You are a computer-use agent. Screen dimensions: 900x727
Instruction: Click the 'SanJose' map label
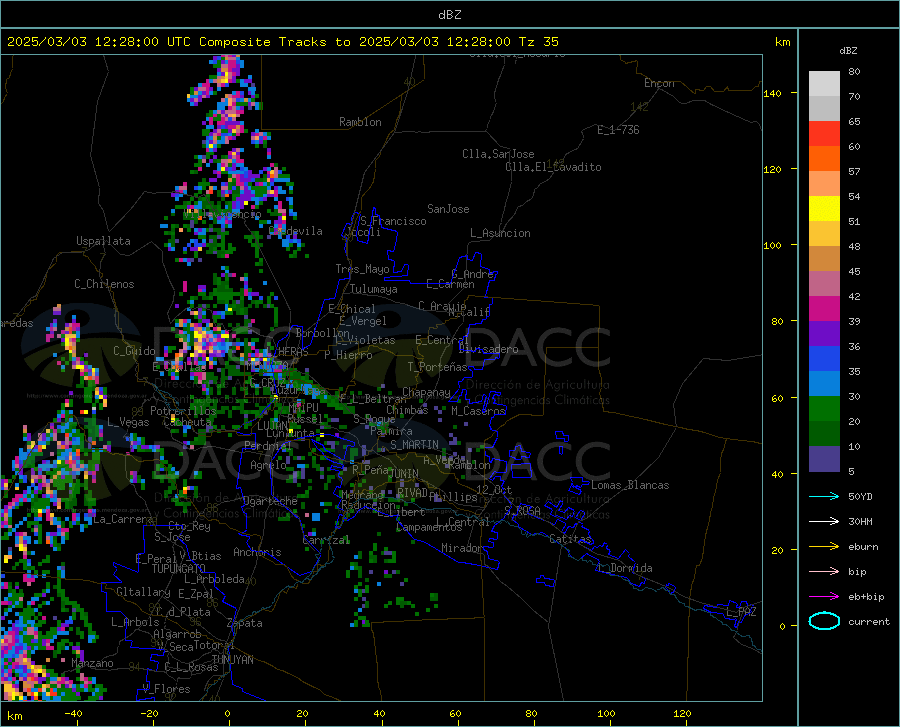(448, 209)
